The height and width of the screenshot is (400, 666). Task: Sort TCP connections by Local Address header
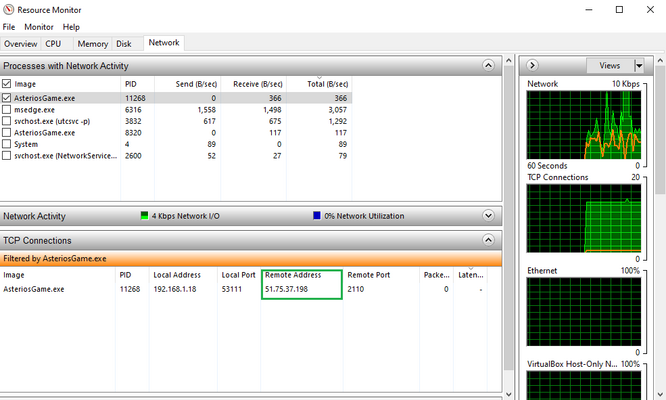(x=183, y=275)
